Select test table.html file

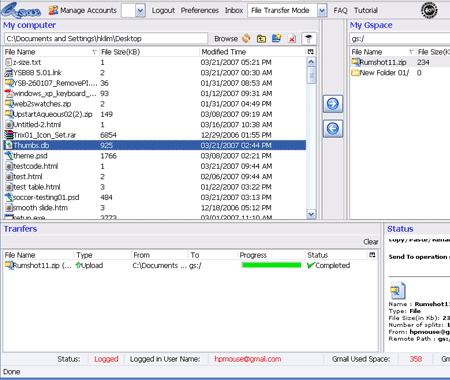coord(155,187)
